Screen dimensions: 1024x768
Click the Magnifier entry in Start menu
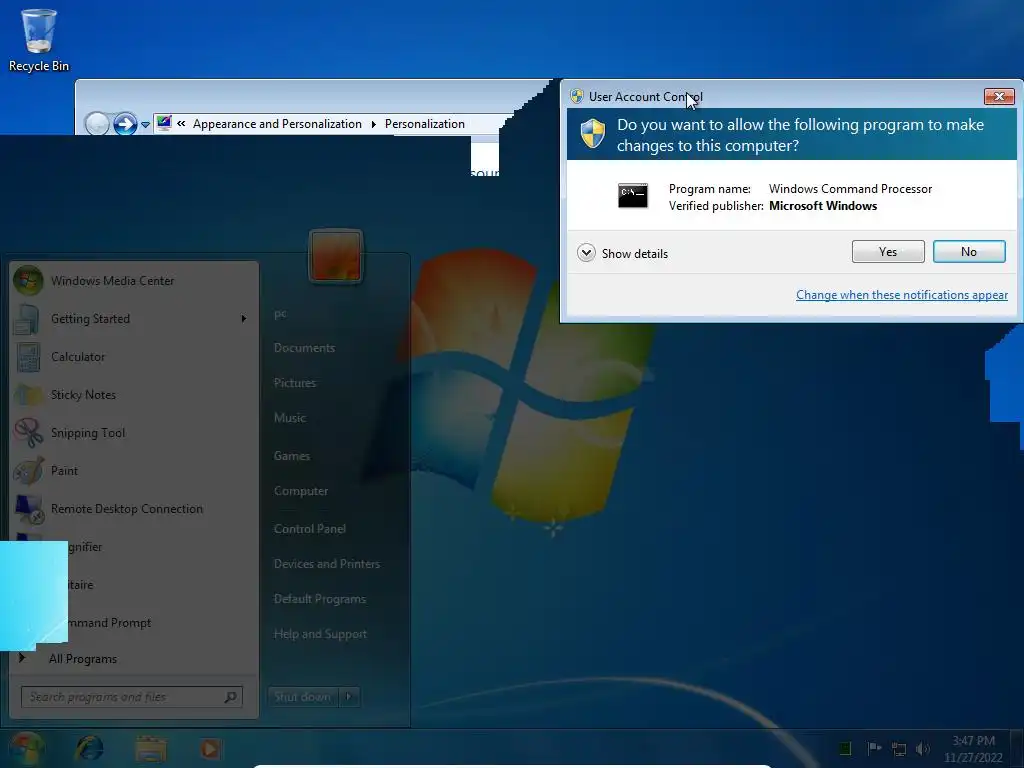(85, 547)
